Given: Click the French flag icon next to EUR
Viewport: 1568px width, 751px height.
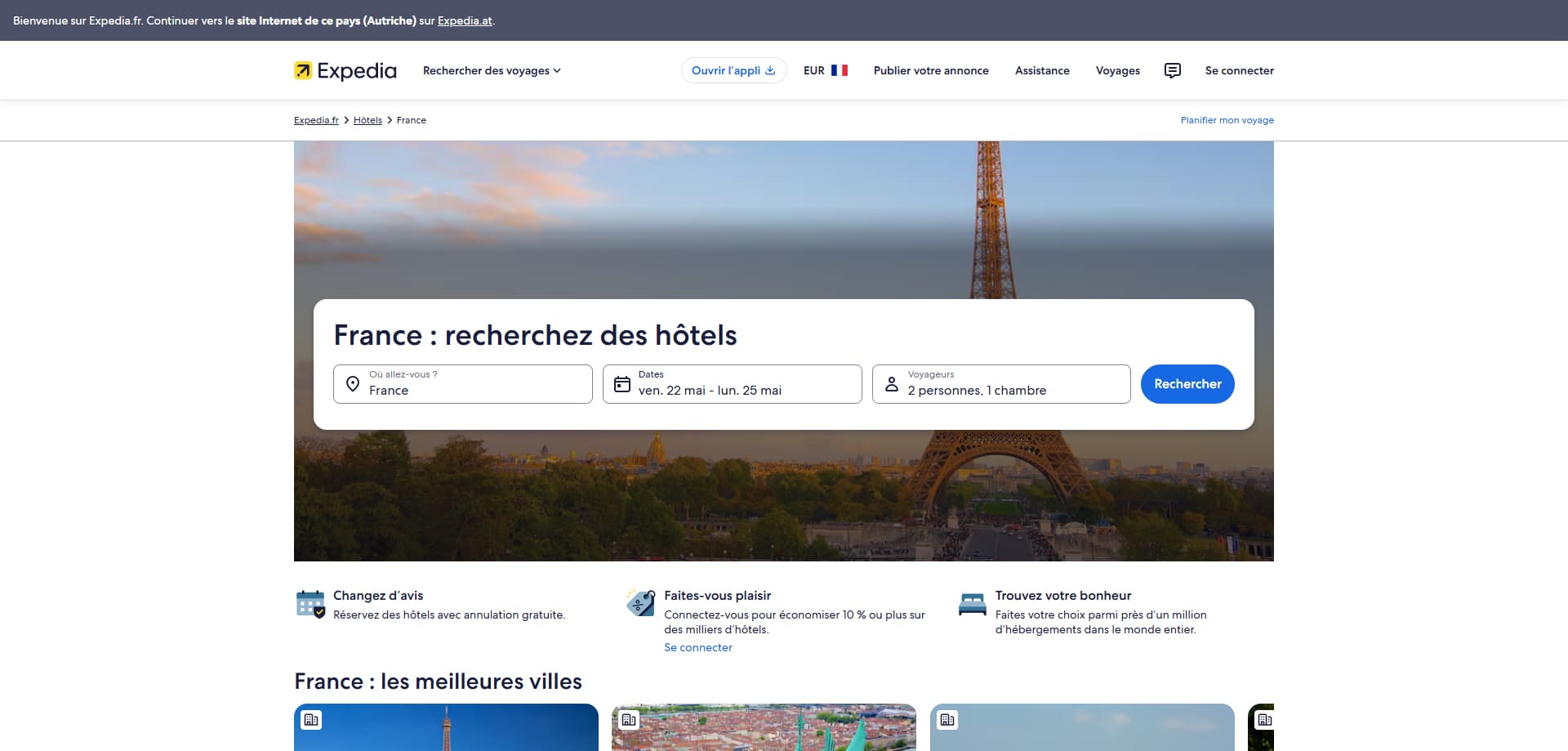Looking at the screenshot, I should coord(840,70).
